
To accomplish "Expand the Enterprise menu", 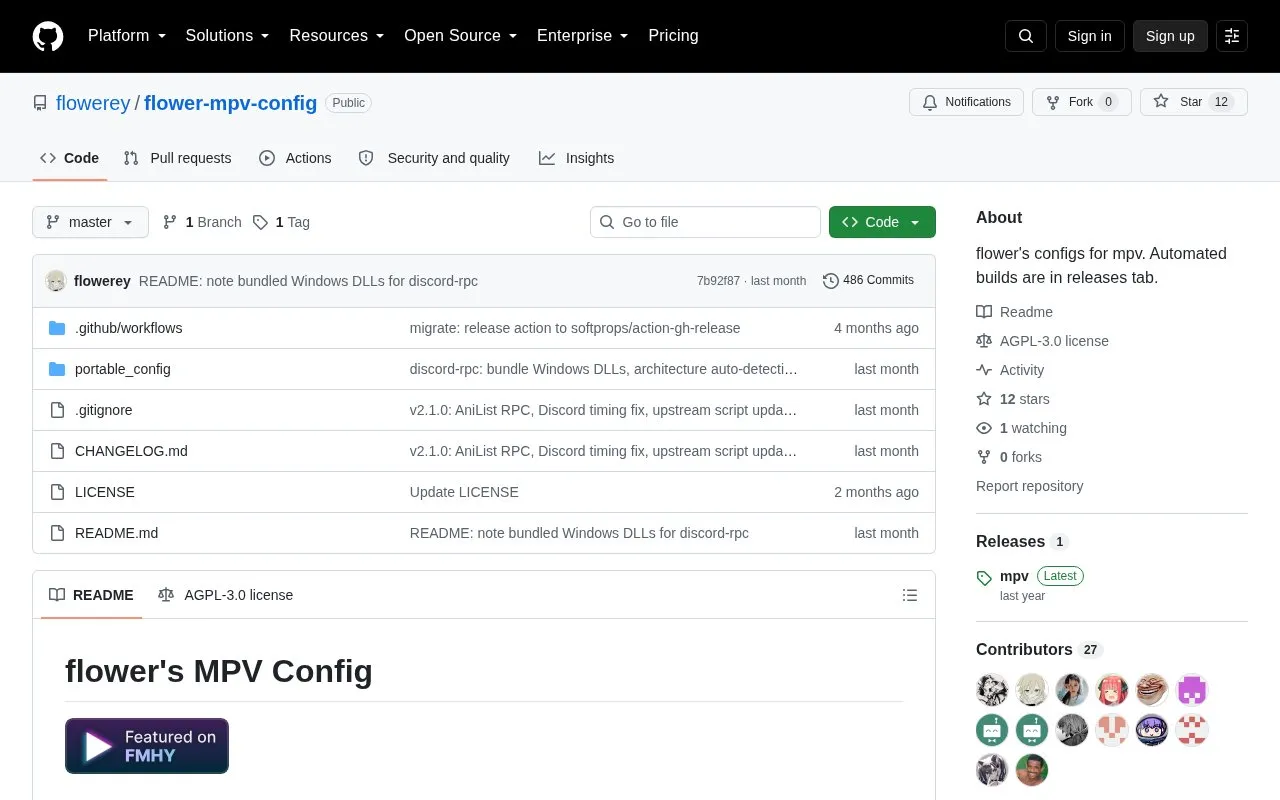I will (583, 36).
